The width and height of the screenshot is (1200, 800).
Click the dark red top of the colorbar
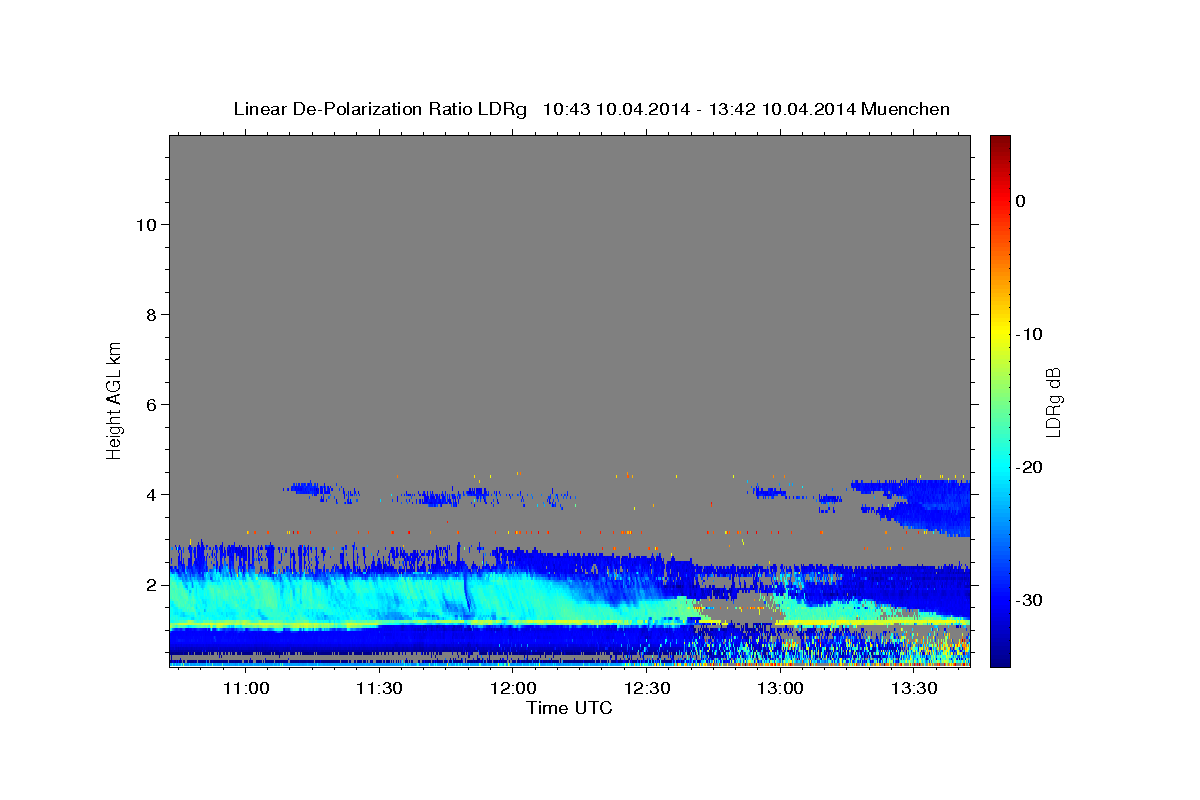(1000, 142)
